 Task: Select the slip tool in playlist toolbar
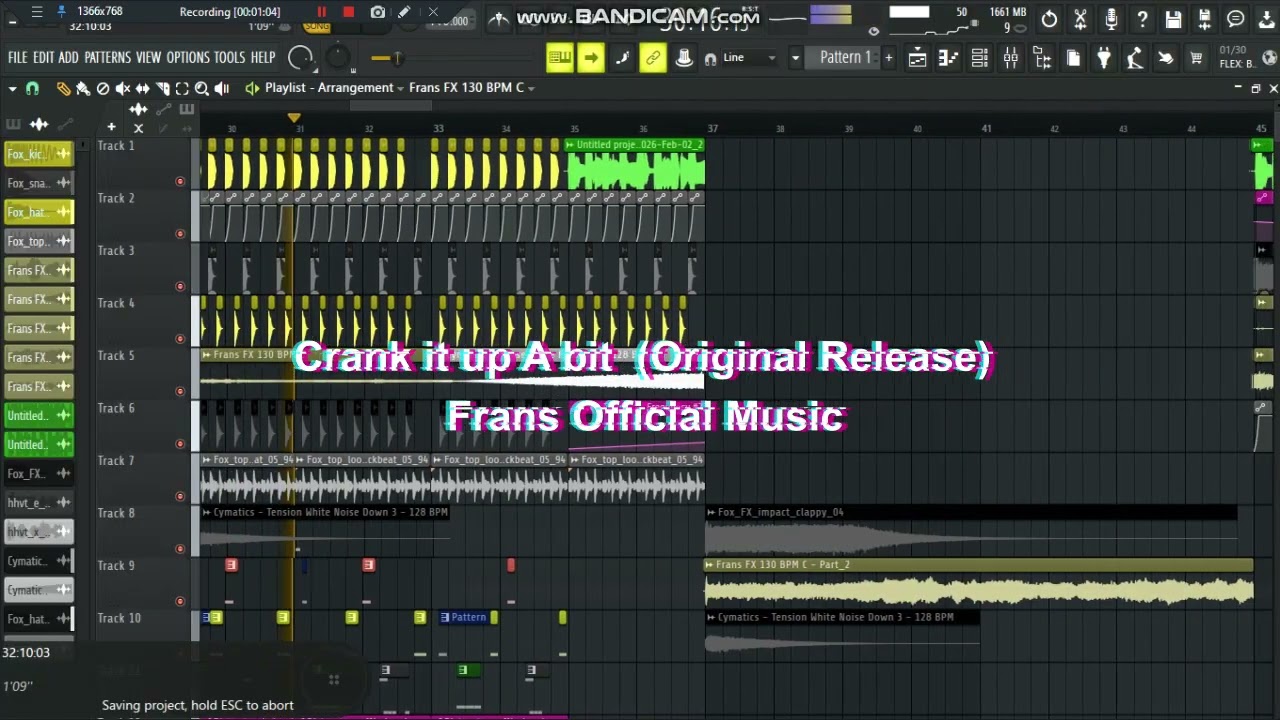coord(142,88)
